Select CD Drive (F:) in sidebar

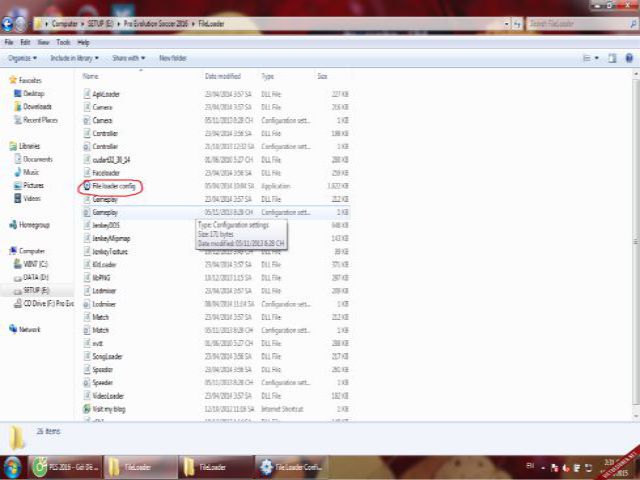49,303
